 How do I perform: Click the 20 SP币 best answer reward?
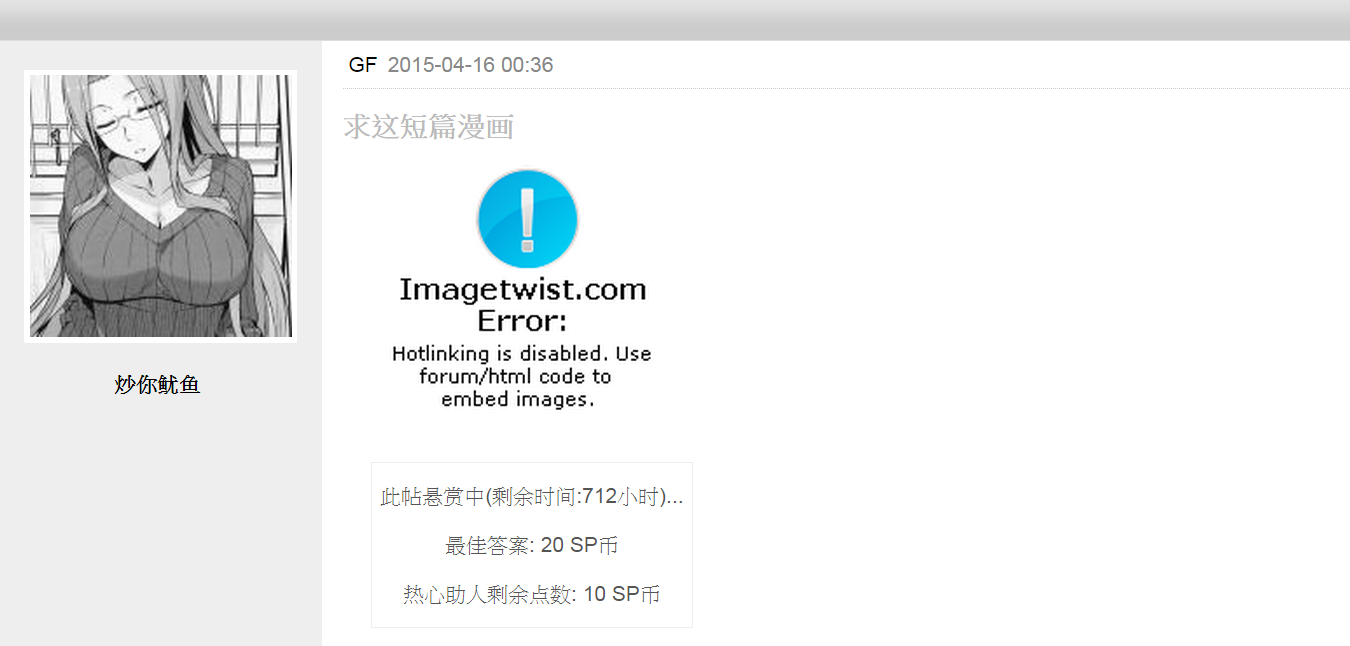coord(579,546)
